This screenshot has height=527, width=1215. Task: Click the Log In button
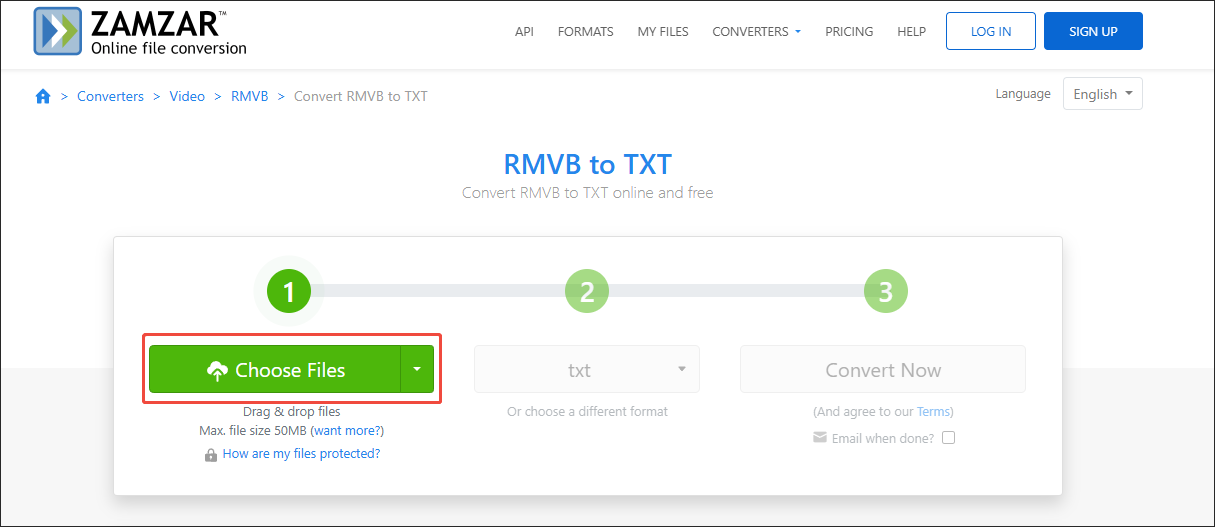[x=991, y=31]
